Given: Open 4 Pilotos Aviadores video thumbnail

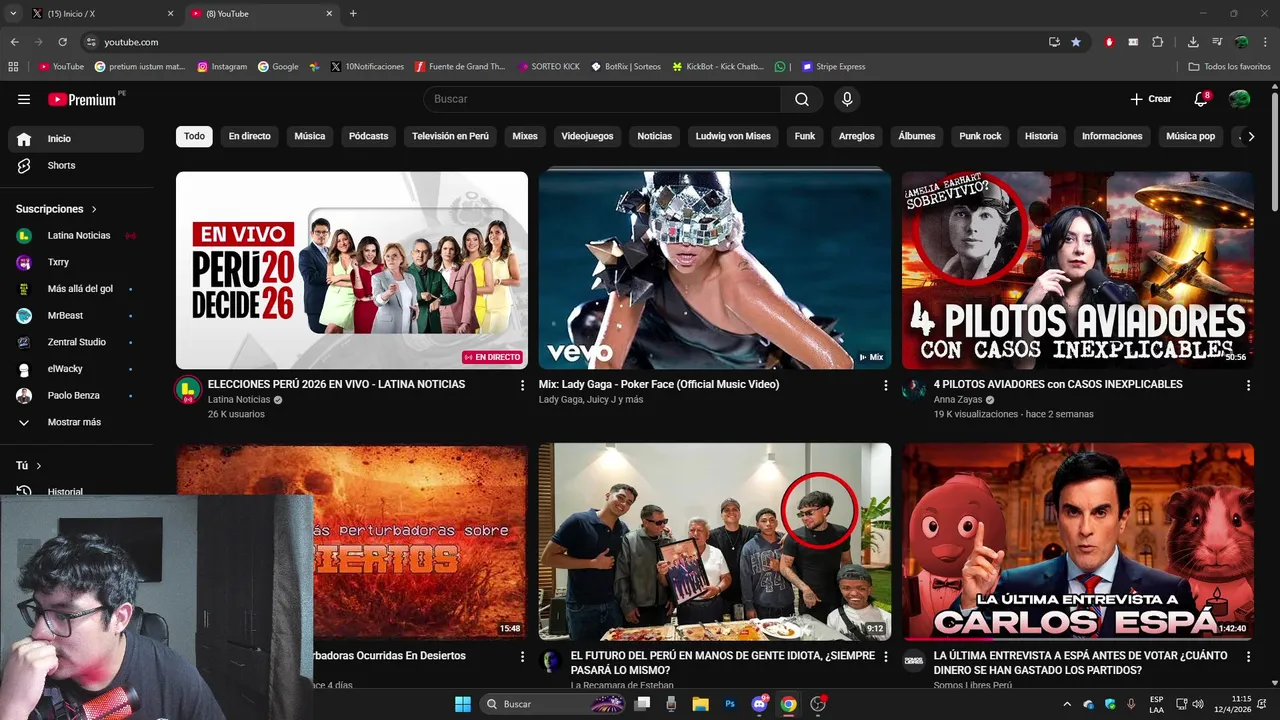Looking at the screenshot, I should point(1078,270).
